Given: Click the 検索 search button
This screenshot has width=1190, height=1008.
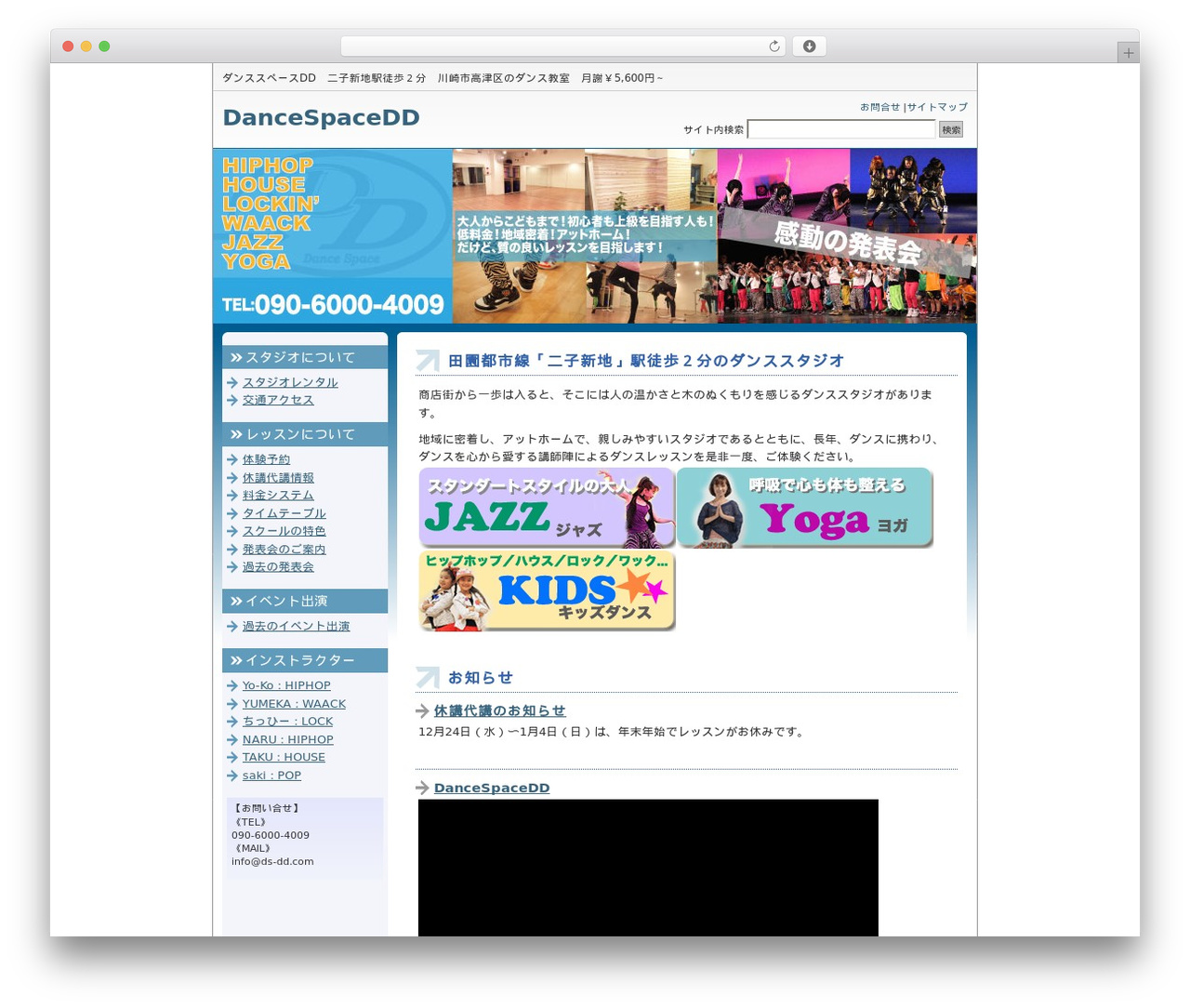Looking at the screenshot, I should tap(951, 129).
